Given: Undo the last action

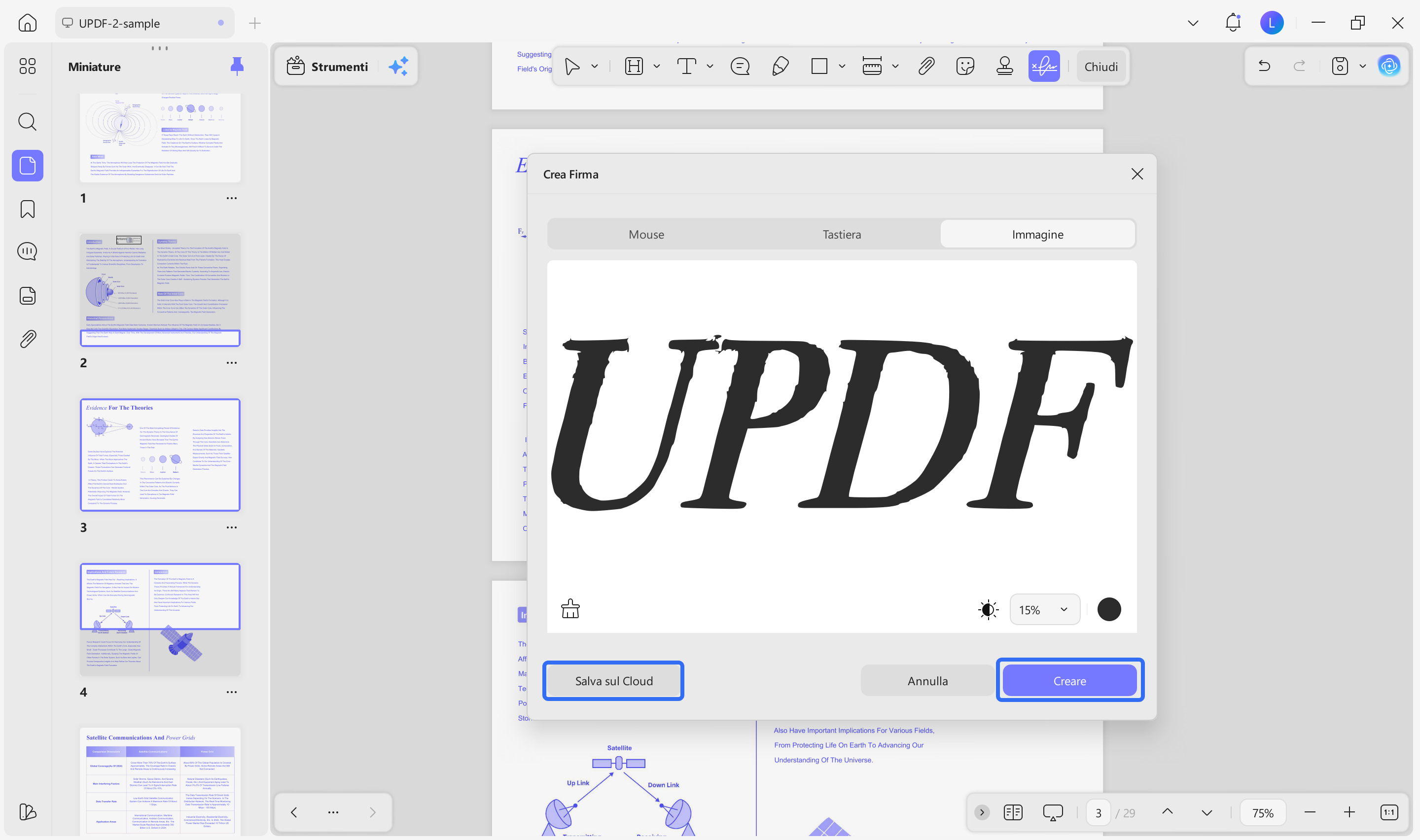Looking at the screenshot, I should (x=1264, y=66).
